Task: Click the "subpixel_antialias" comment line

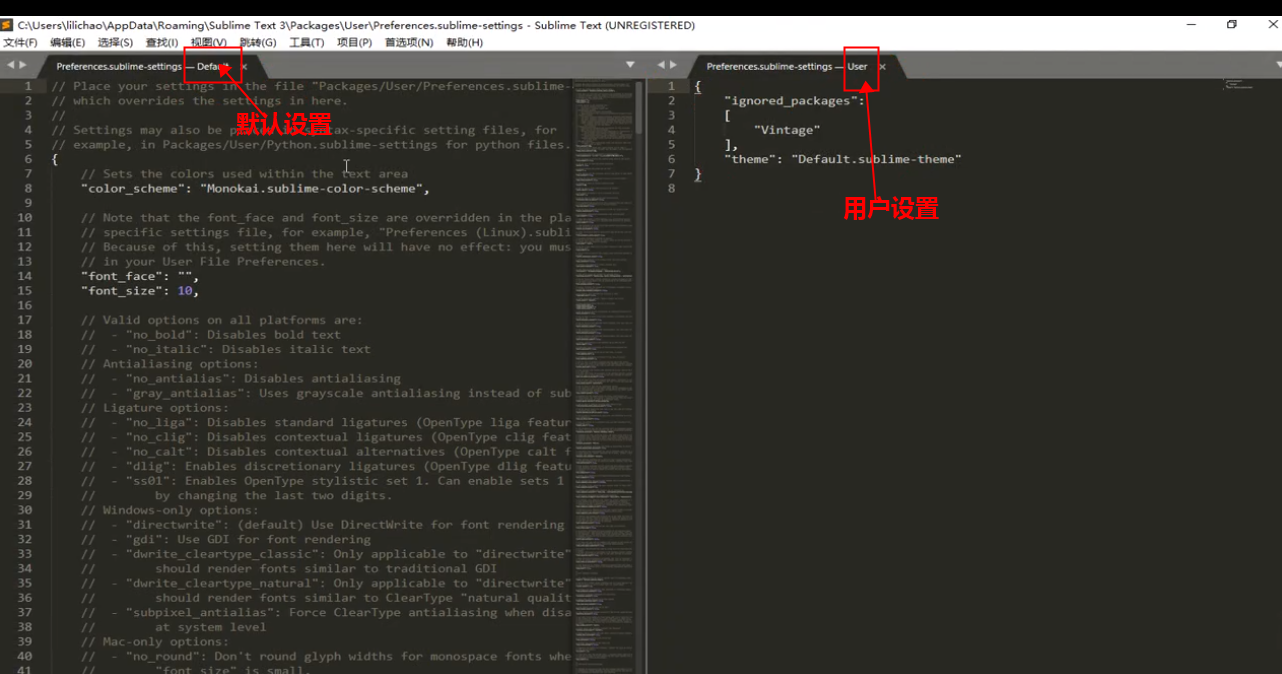Action: click(x=326, y=613)
